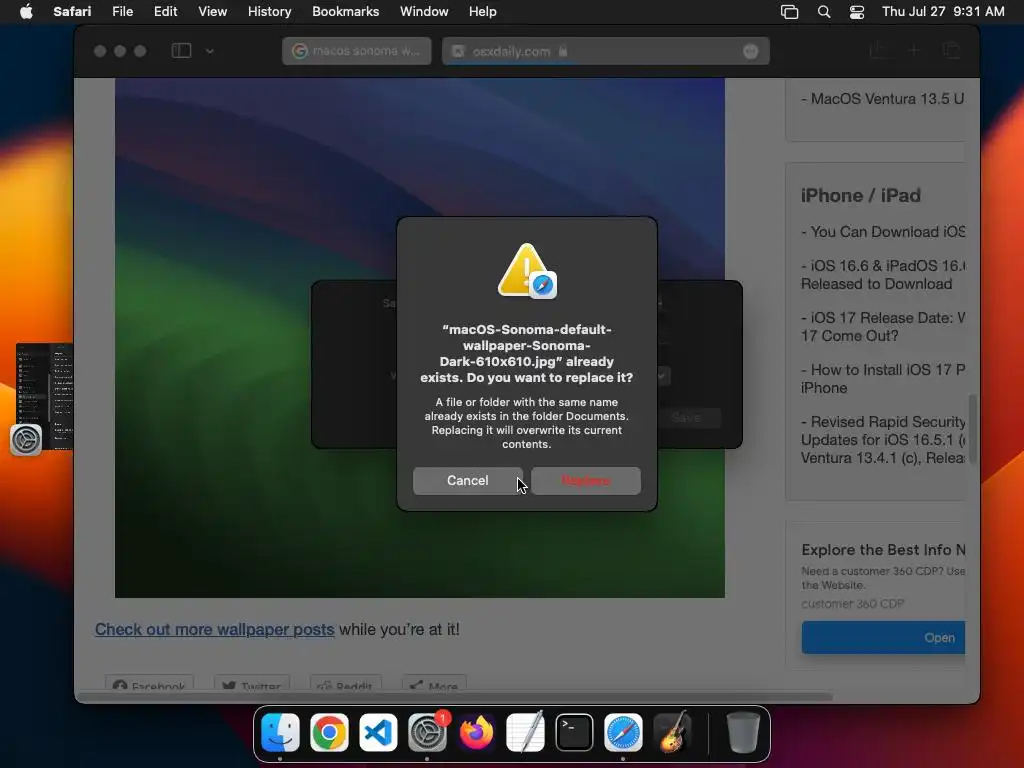Image resolution: width=1024 pixels, height=768 pixels.
Task: Click the blue Open ad button
Action: tap(883, 637)
